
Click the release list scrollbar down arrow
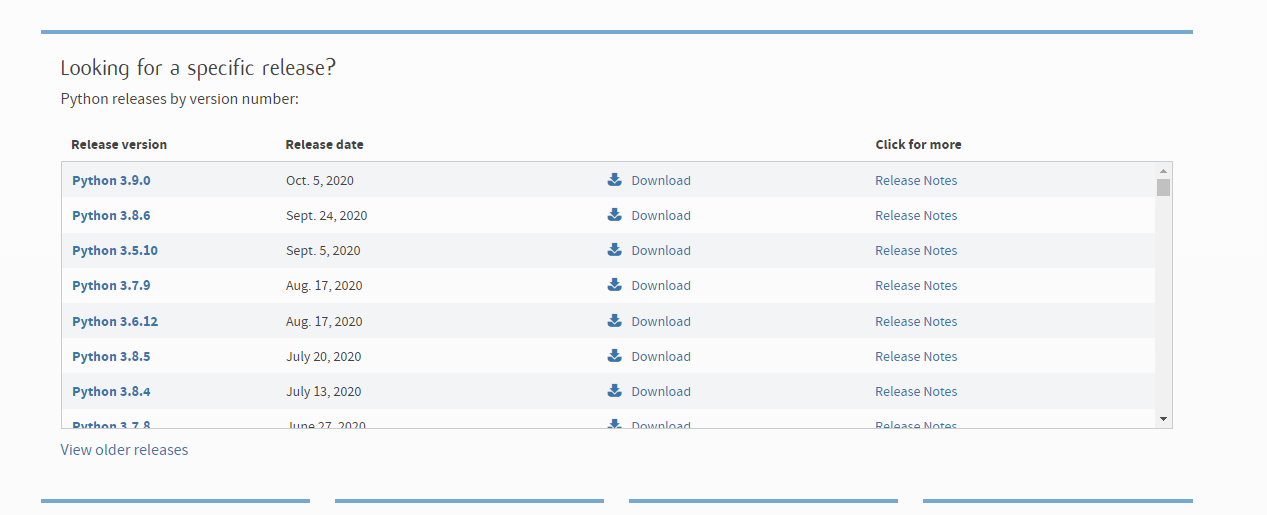1163,418
